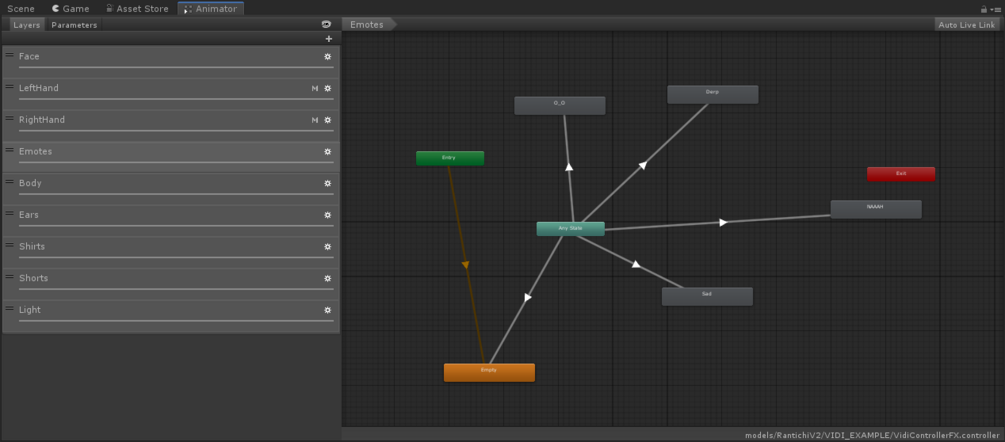The image size is (1005, 442).
Task: Select the Derp state node
Action: coord(713,94)
